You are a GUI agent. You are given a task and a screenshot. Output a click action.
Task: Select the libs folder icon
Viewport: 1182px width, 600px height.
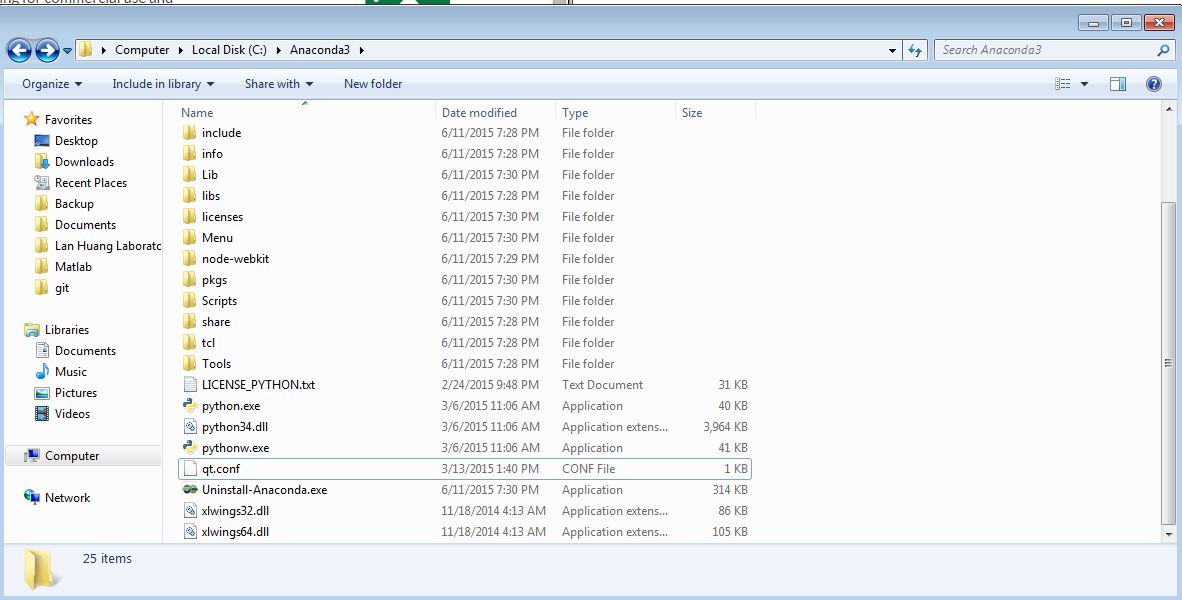tap(190, 196)
